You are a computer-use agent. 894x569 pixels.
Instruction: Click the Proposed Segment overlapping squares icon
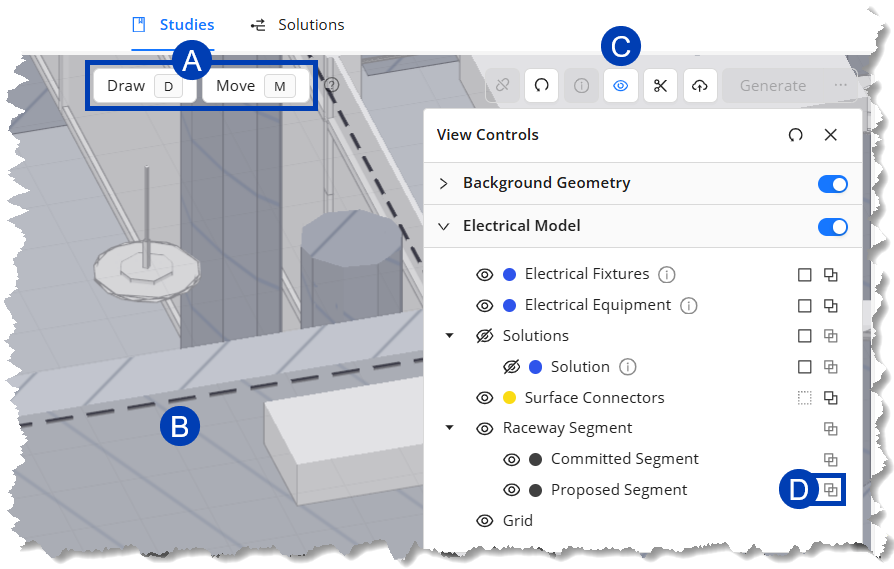click(x=831, y=490)
